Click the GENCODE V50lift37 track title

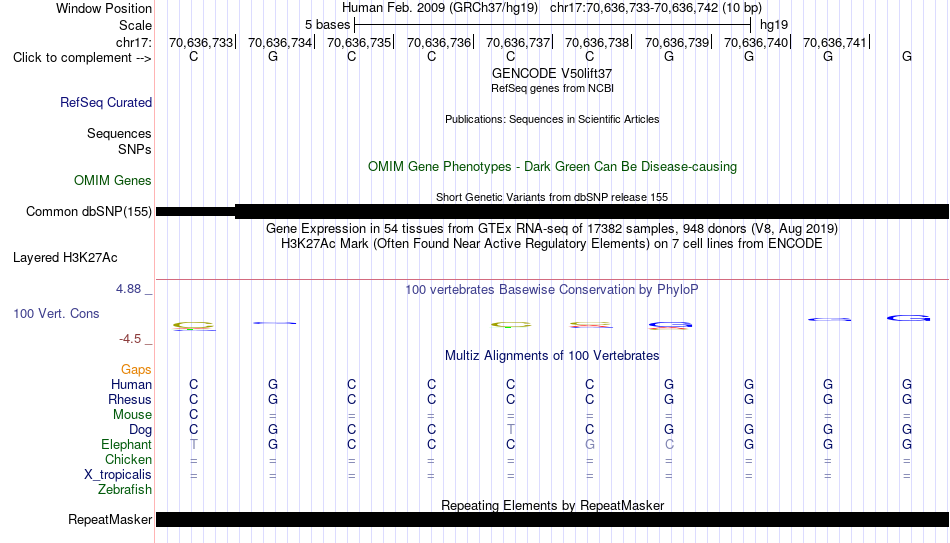pos(552,73)
